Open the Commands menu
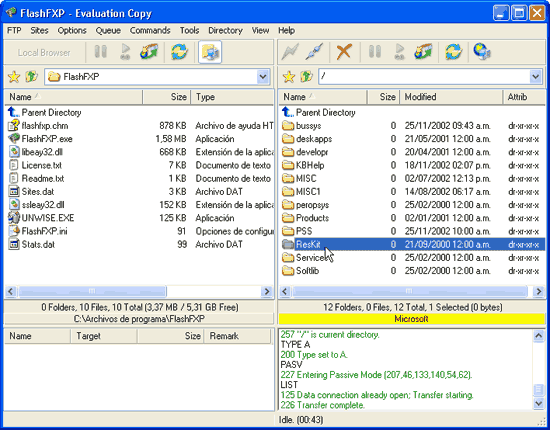Viewport: 550px width, 430px height. (x=150, y=31)
